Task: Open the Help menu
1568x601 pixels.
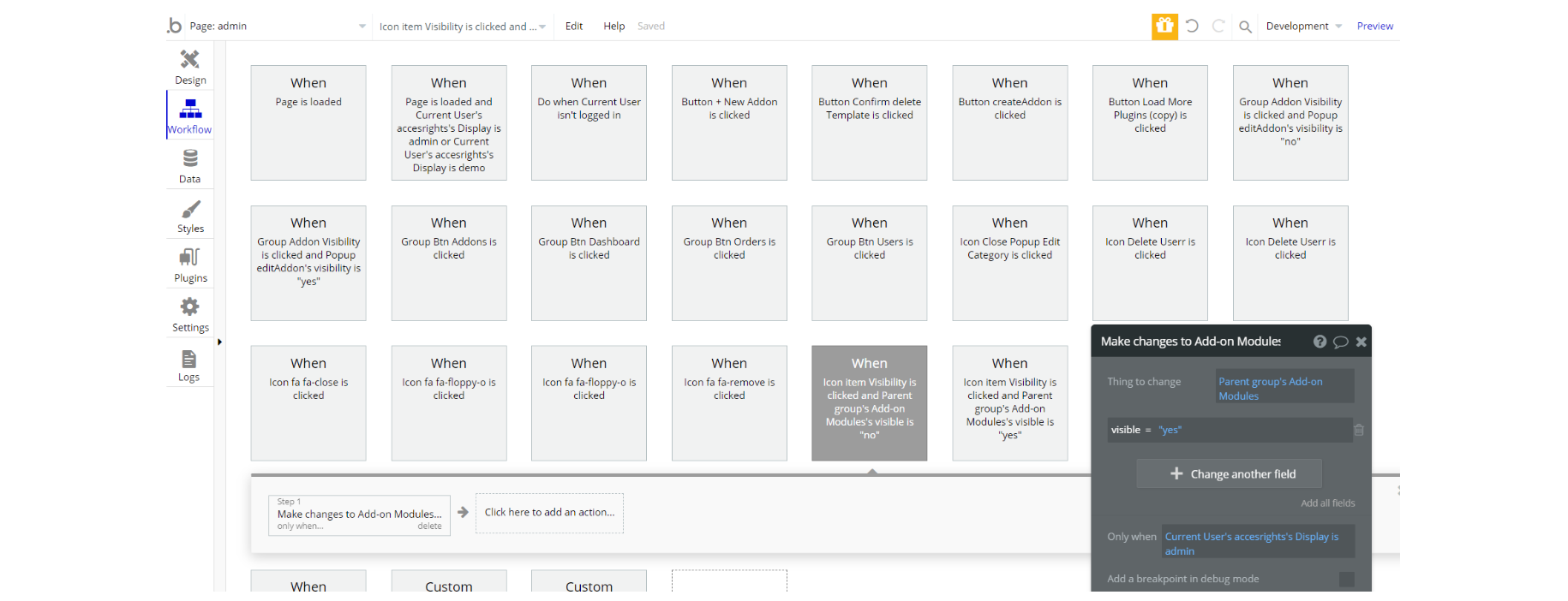Action: [x=613, y=27]
